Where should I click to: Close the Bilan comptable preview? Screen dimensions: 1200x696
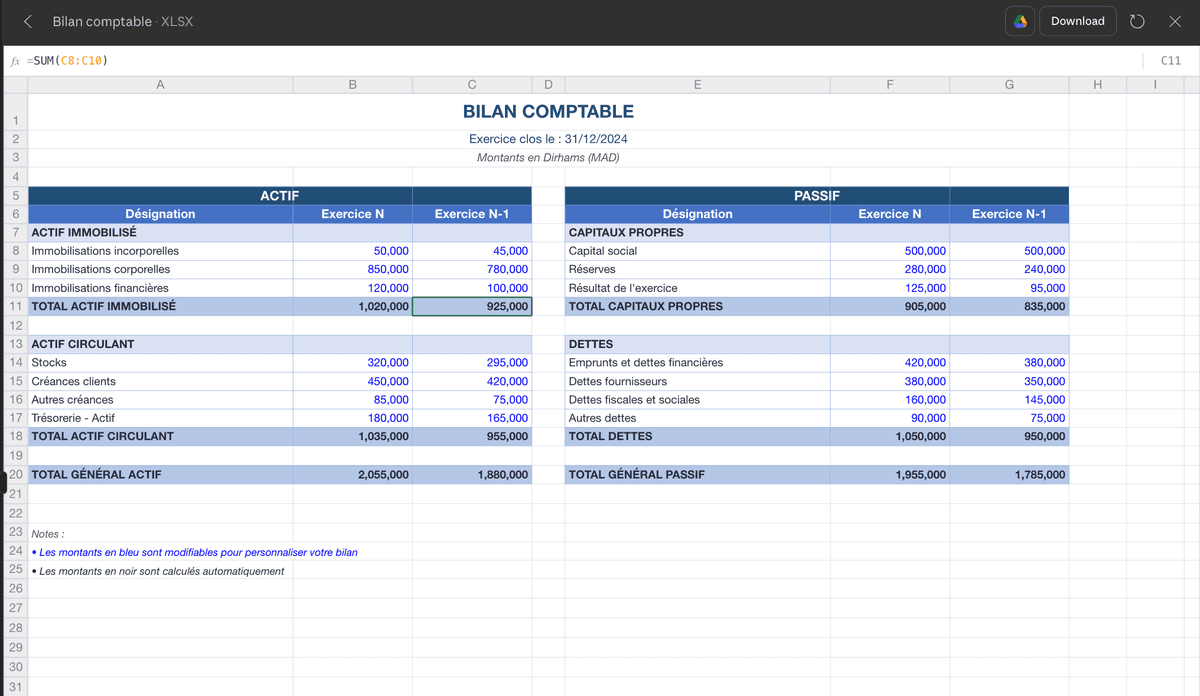[1176, 21]
